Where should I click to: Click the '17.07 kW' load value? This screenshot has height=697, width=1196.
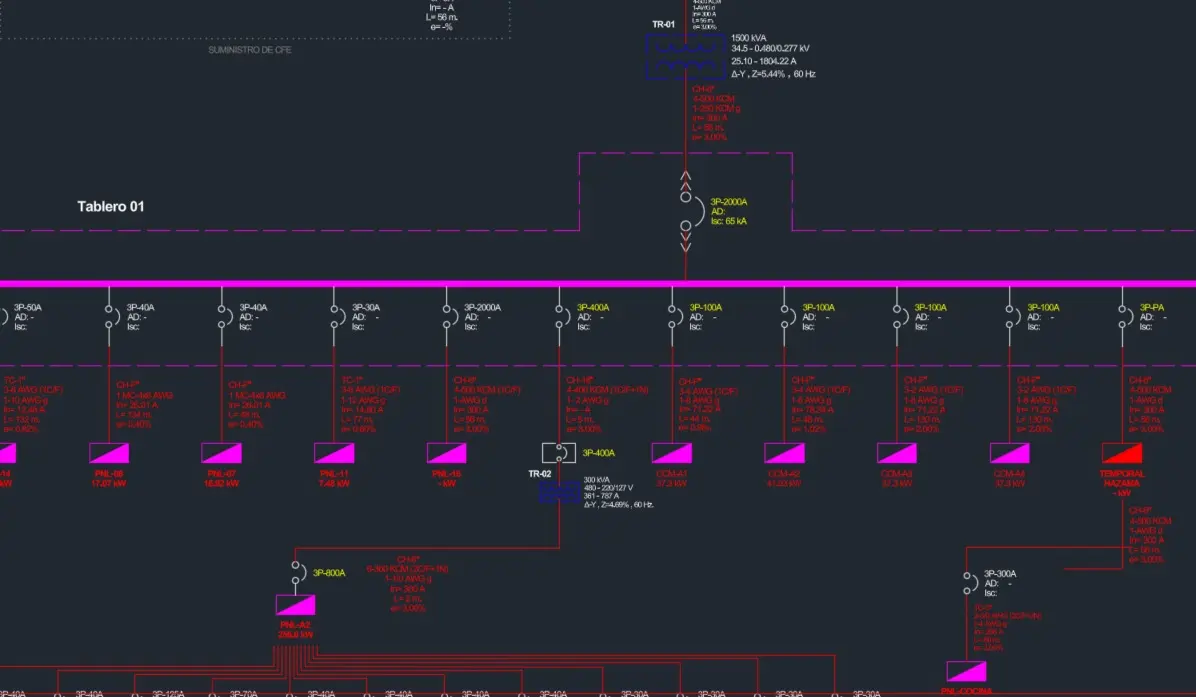[x=109, y=483]
